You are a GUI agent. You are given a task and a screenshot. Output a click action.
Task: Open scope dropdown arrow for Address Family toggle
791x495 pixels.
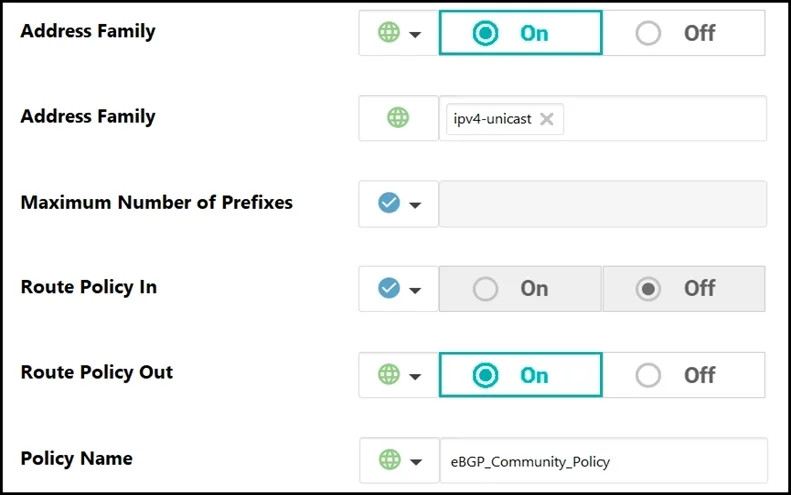(x=415, y=34)
